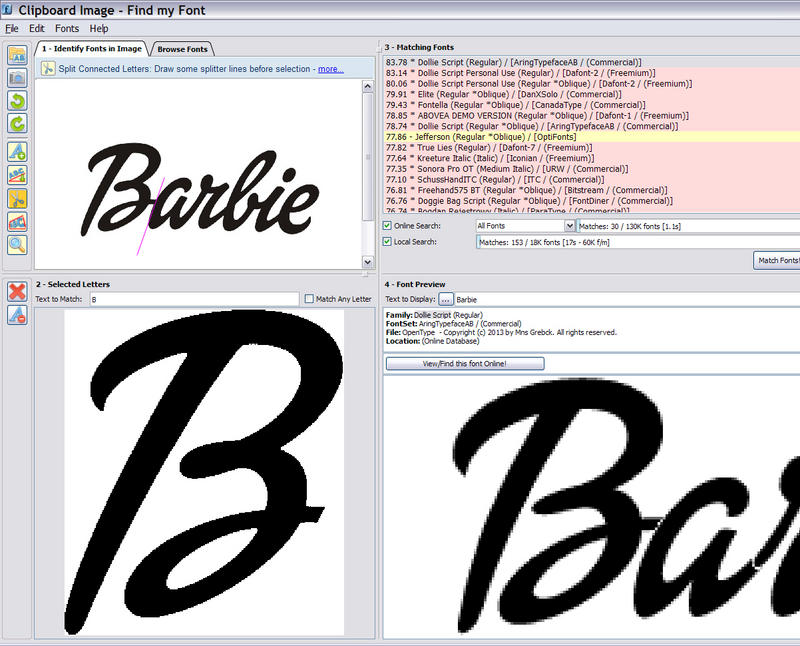Screen dimensions: 800x646
Task: Click the local 'Matches: 153 / 18K fonts' status text
Action: point(544,242)
